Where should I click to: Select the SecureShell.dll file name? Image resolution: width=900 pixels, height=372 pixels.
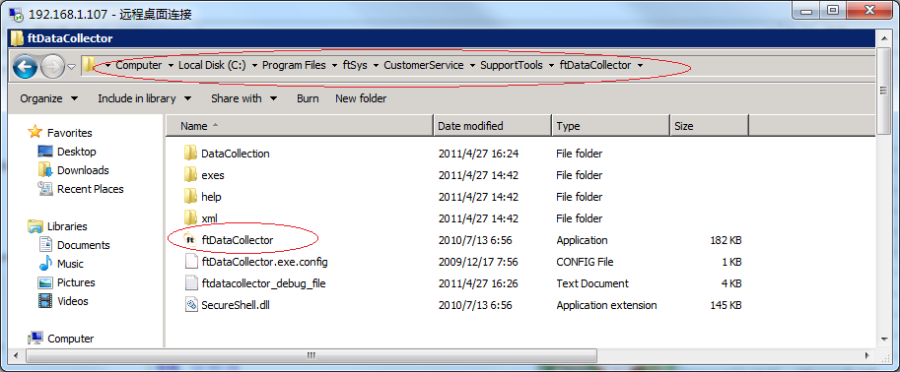coord(235,305)
